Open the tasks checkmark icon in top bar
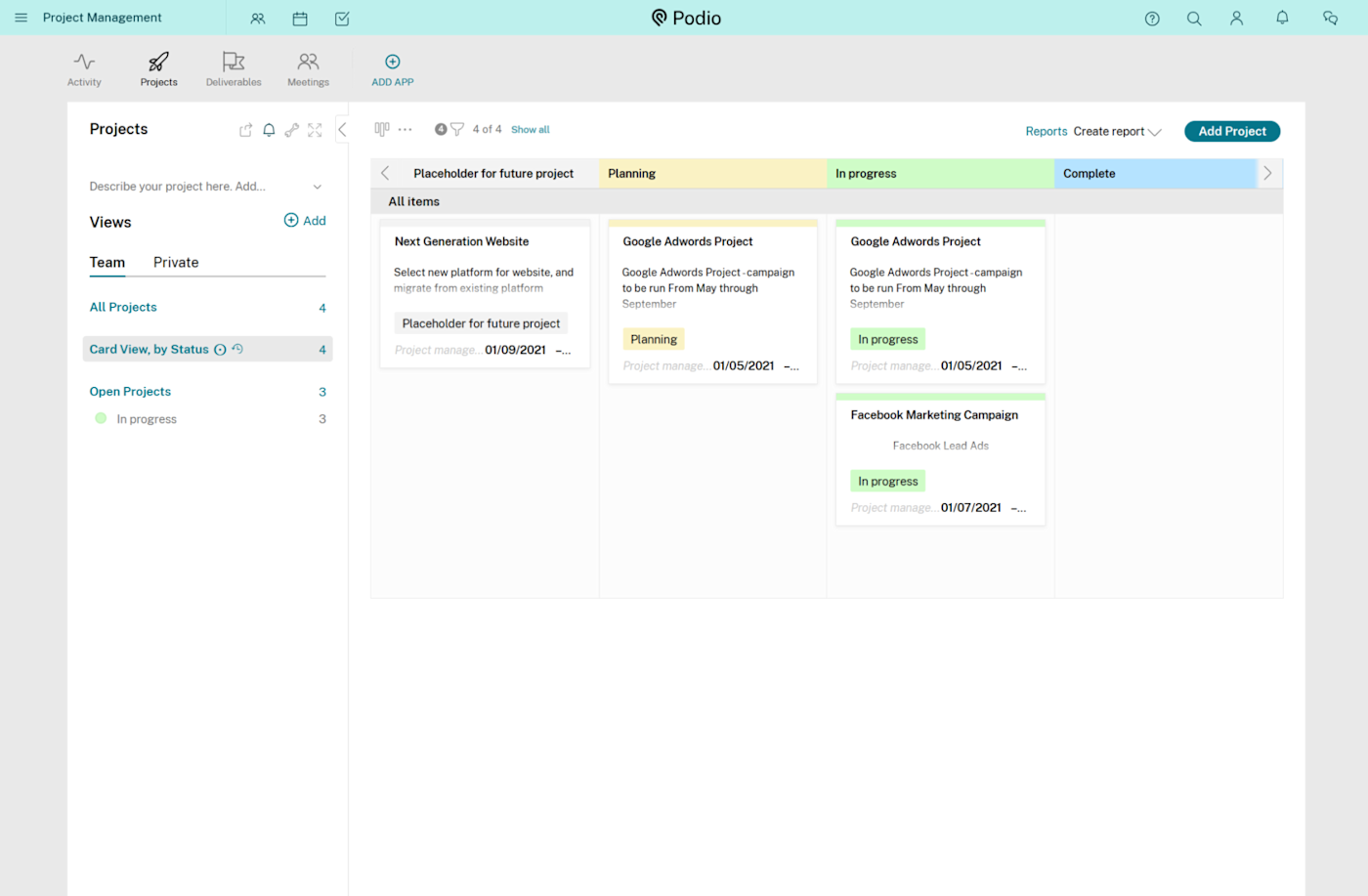 342,19
